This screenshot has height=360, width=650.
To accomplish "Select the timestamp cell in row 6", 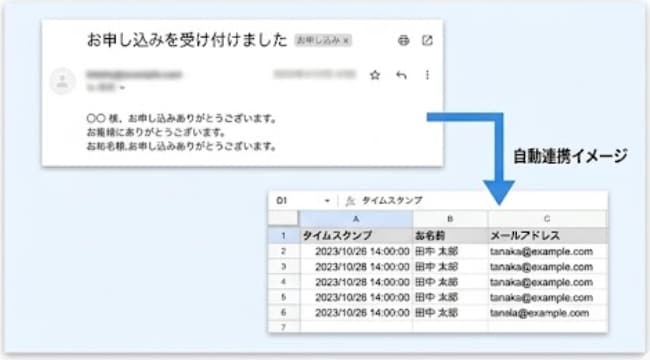I will [356, 312].
